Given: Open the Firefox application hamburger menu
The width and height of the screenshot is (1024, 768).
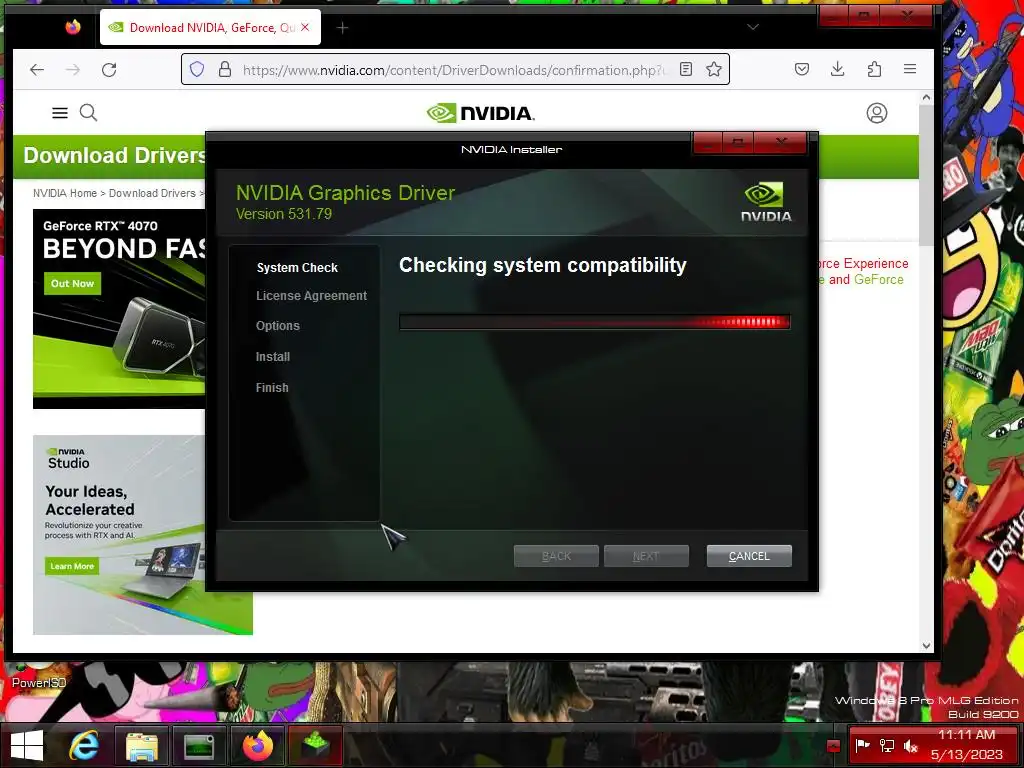Looking at the screenshot, I should click(910, 69).
